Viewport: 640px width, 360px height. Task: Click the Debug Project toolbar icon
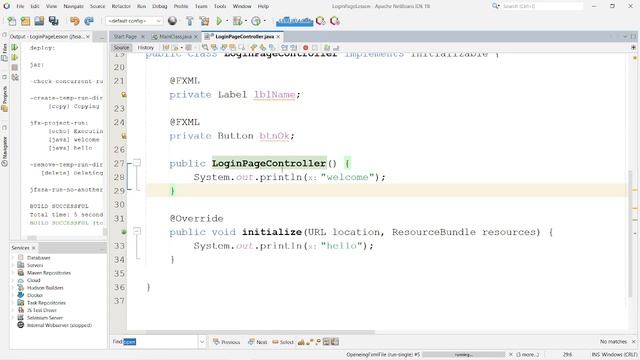tap(237, 21)
